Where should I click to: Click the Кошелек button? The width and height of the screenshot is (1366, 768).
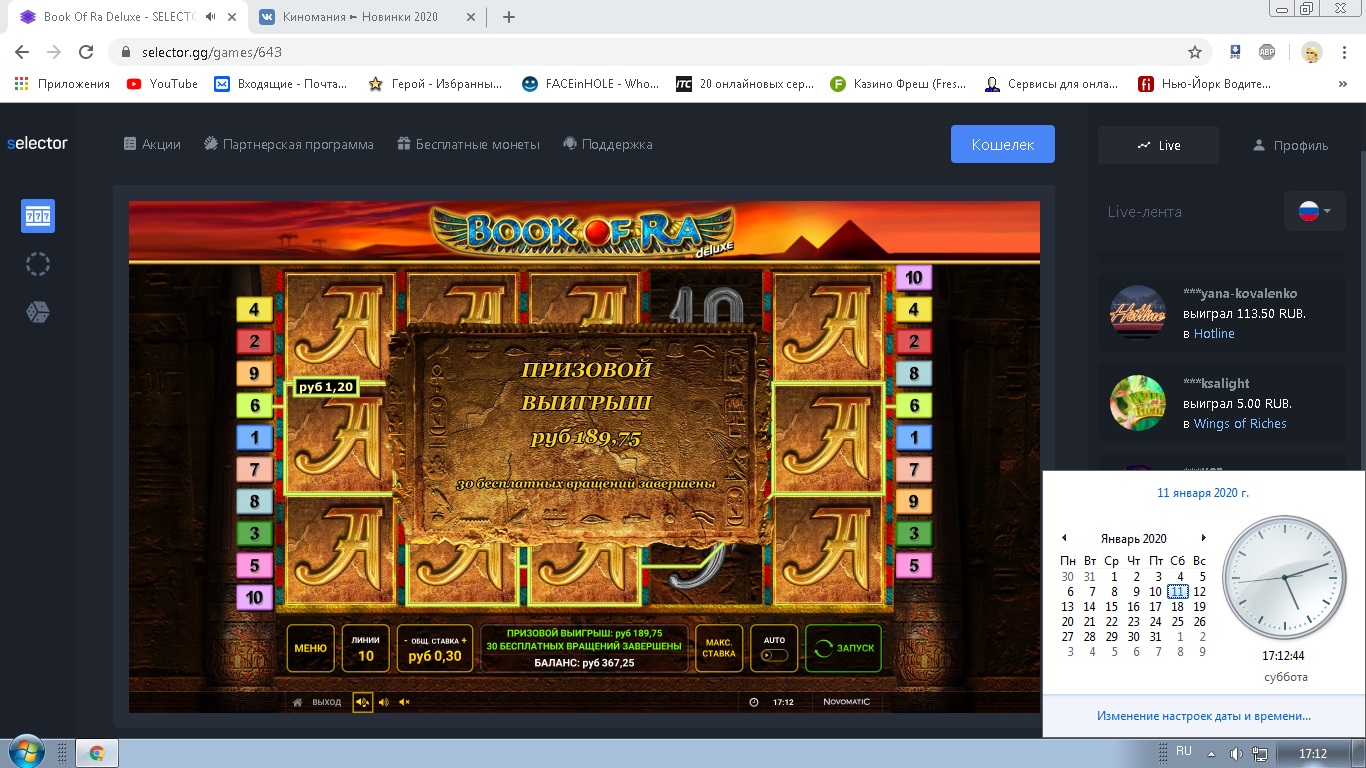pyautogui.click(x=1003, y=144)
